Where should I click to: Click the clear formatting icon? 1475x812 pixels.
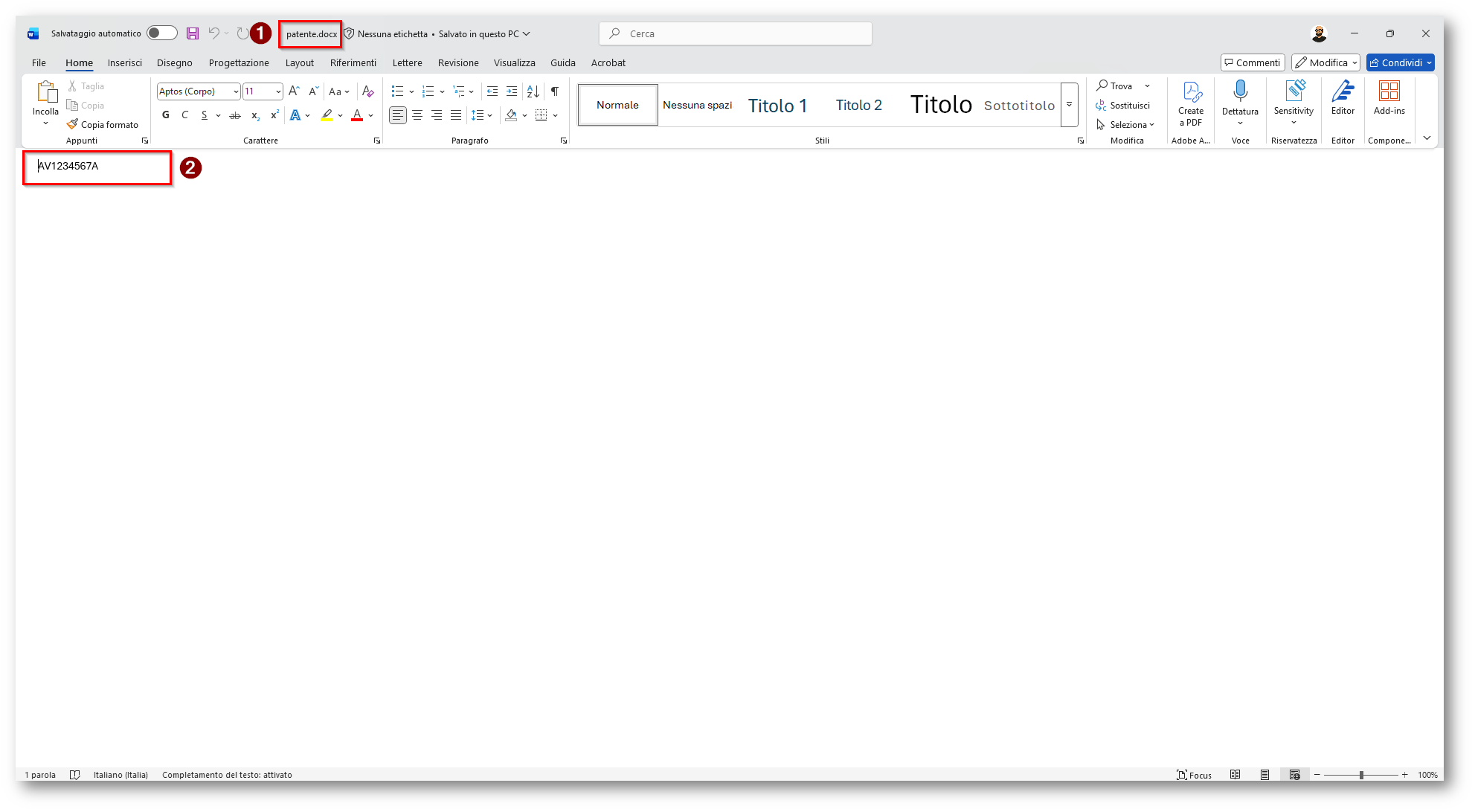pos(367,91)
